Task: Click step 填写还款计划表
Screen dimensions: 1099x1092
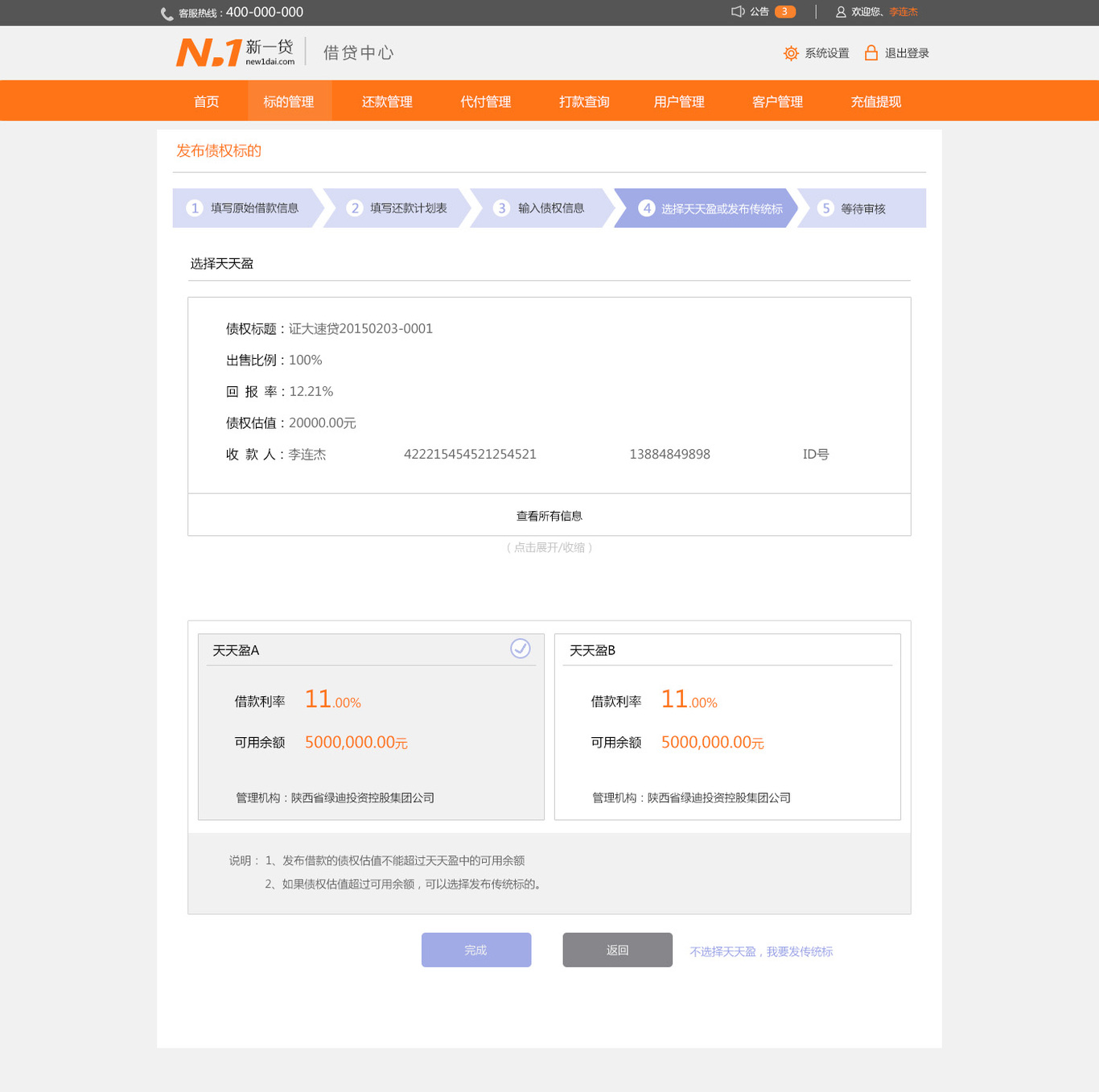Action: (409, 208)
